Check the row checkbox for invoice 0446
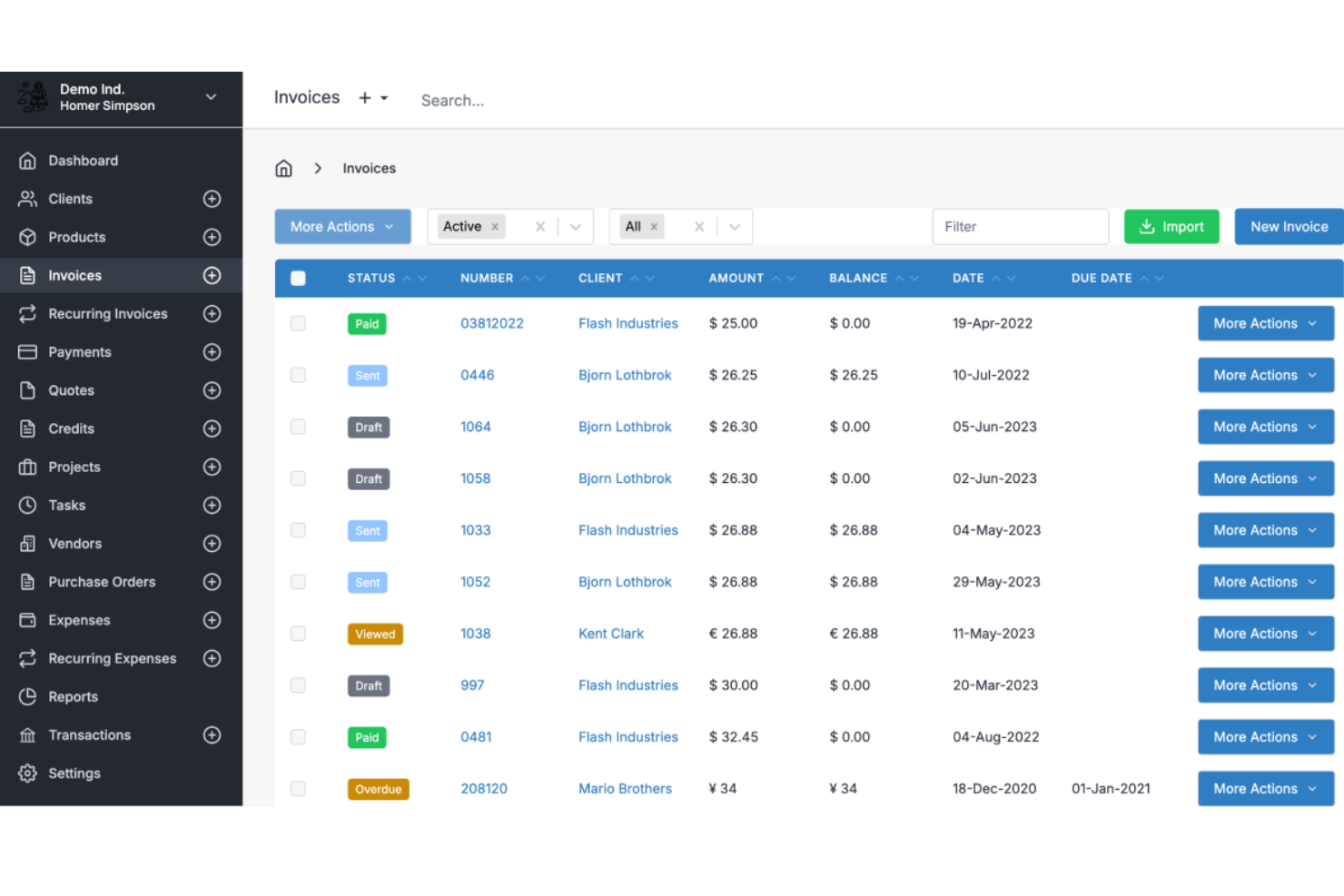This screenshot has height=896, width=1344. pyautogui.click(x=298, y=375)
